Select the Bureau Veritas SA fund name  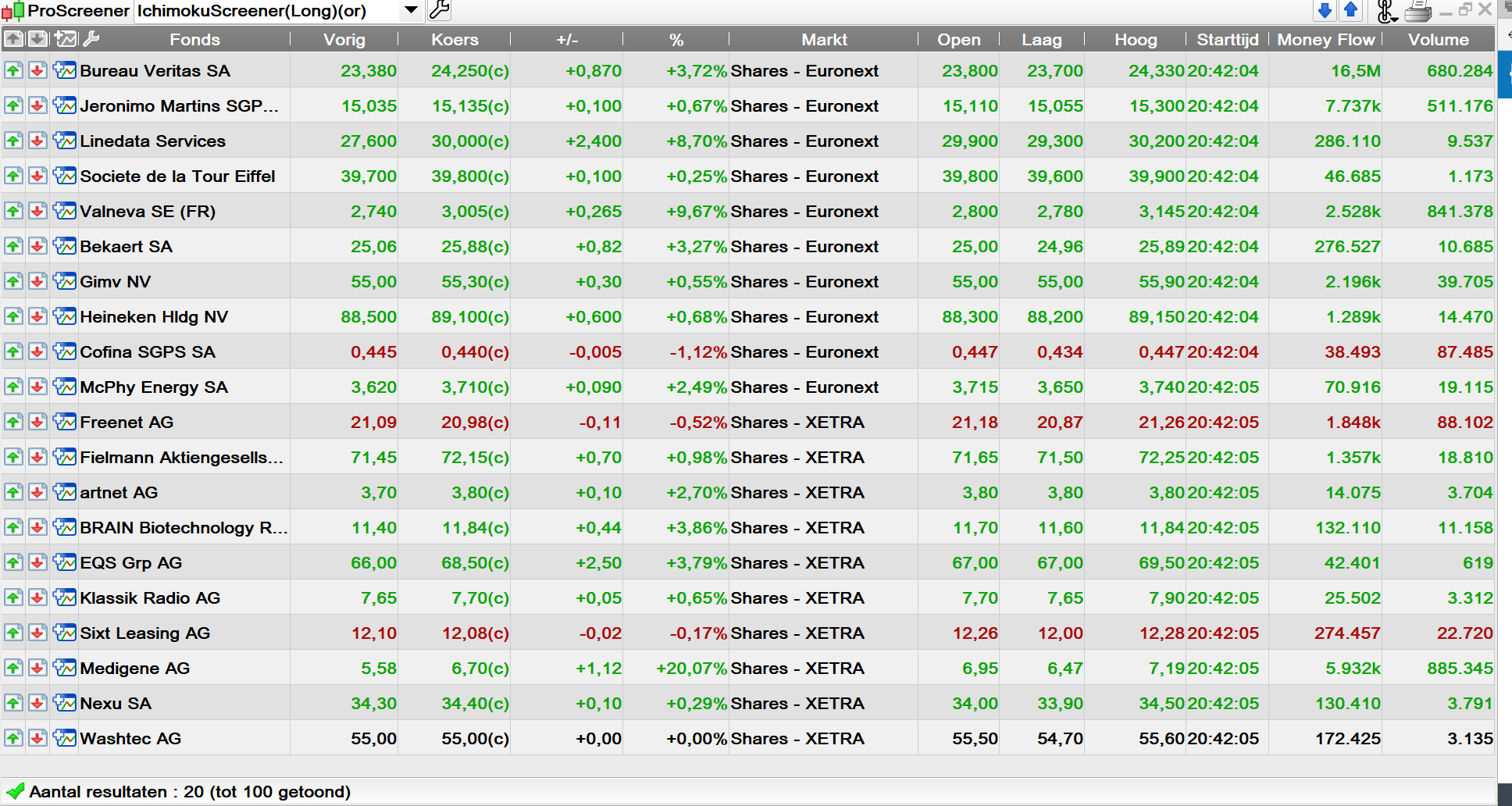tap(155, 71)
